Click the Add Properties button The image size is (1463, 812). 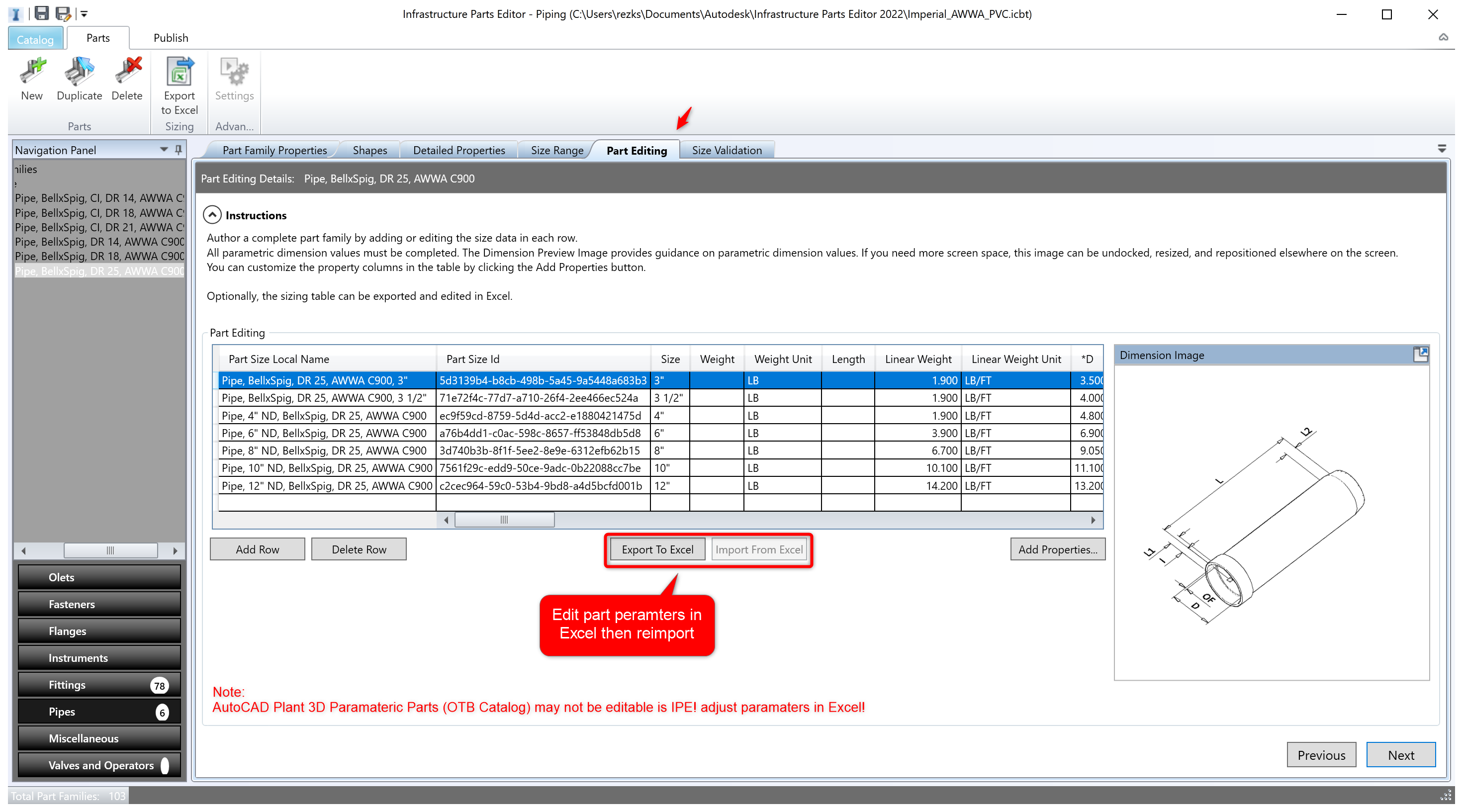[1057, 549]
